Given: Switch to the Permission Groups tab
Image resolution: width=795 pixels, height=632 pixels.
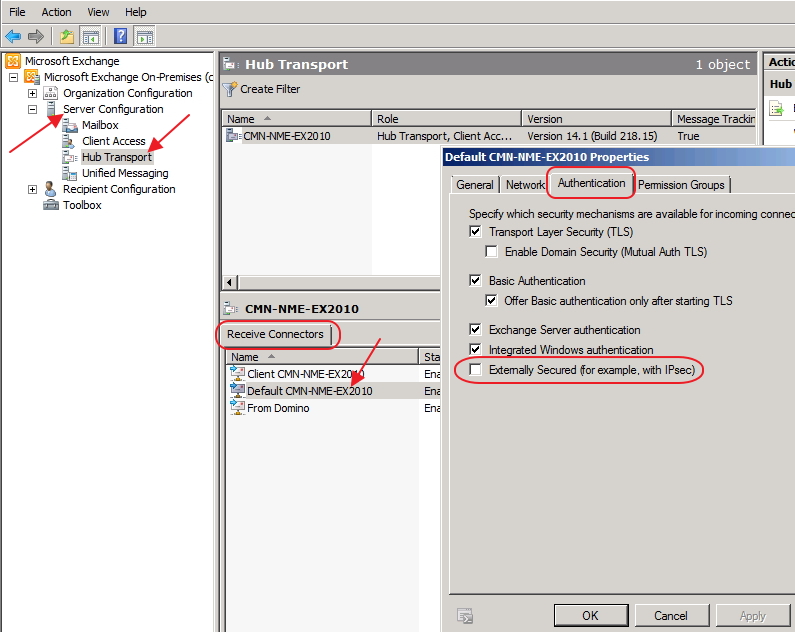Looking at the screenshot, I should pos(681,184).
